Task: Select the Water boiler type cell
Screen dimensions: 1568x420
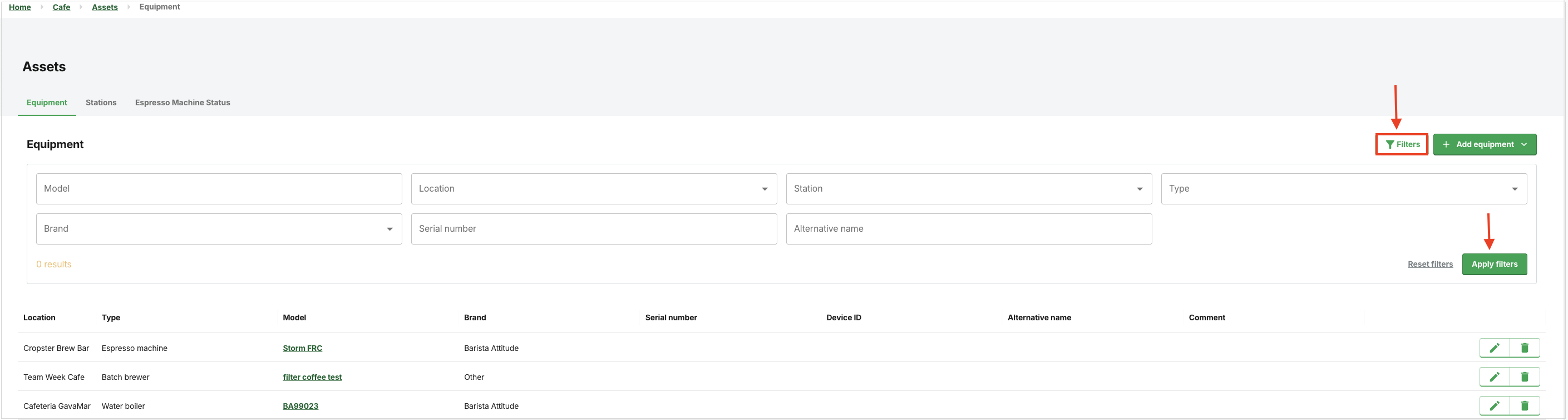Action: pos(123,406)
